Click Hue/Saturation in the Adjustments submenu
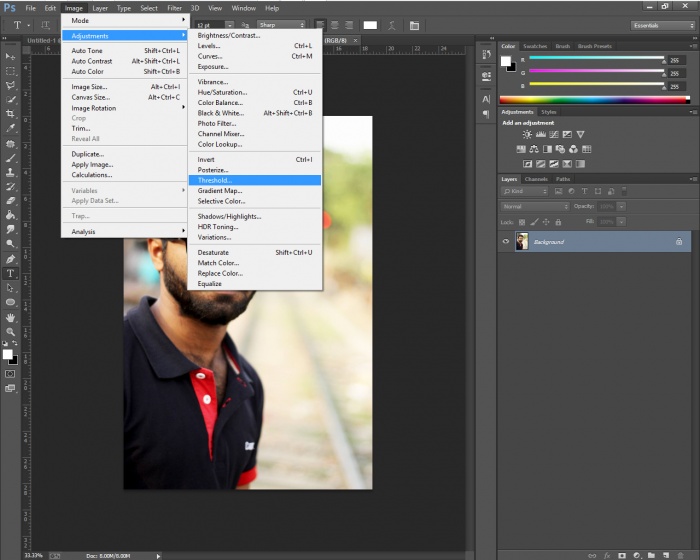The width and height of the screenshot is (700, 560). [221, 92]
